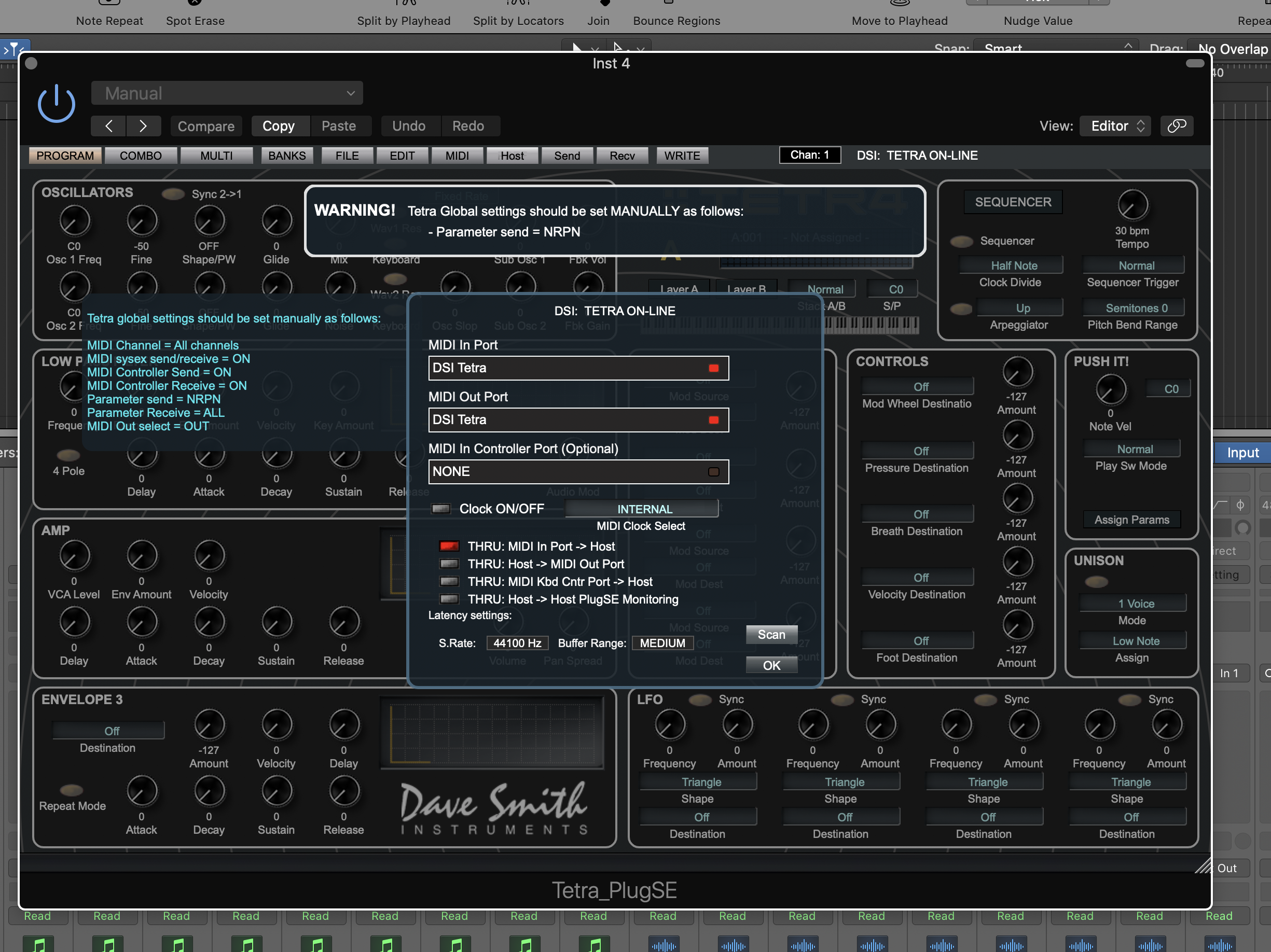Go to next preset arrow
1271x952 pixels.
(x=143, y=126)
